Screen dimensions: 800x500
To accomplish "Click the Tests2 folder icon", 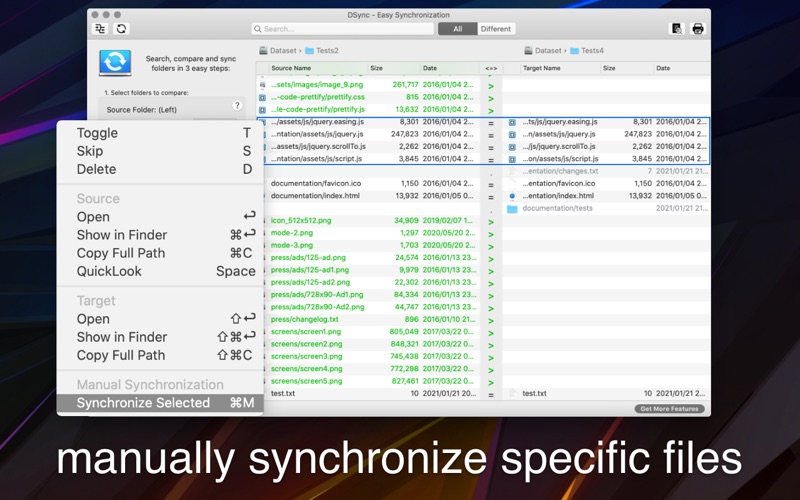I will [x=309, y=51].
